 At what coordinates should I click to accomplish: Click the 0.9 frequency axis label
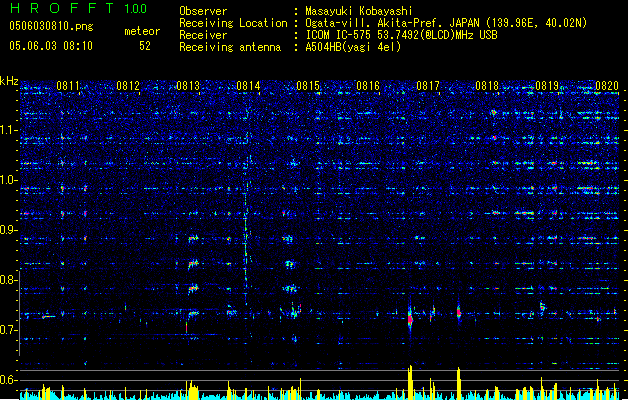[9, 230]
